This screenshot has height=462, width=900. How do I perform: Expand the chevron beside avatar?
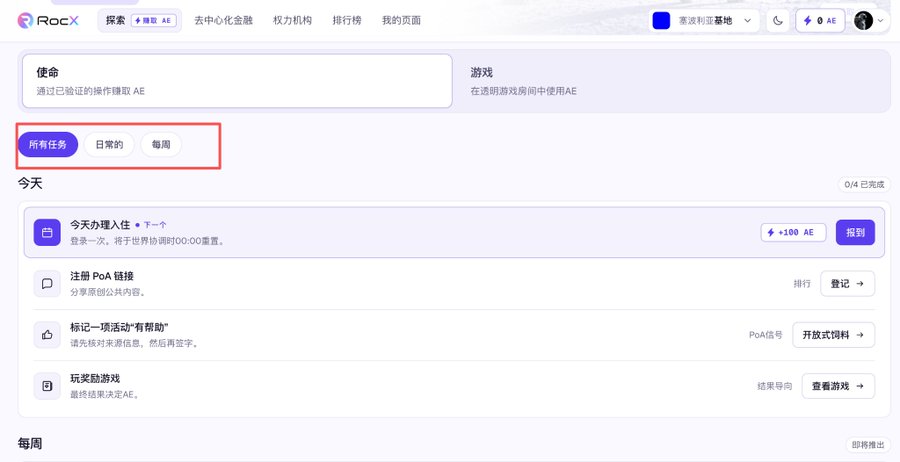(x=881, y=21)
